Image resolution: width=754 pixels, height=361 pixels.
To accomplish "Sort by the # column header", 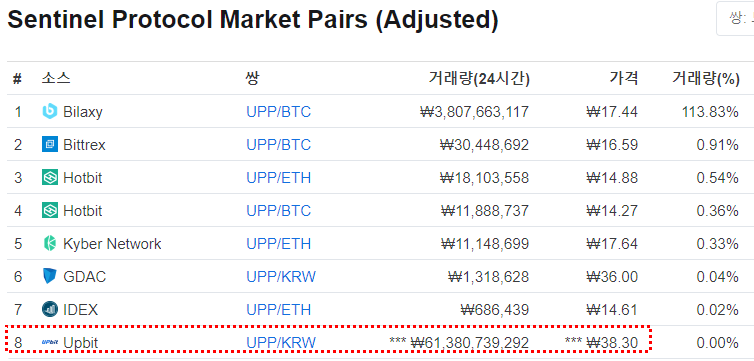I will 17,78.
